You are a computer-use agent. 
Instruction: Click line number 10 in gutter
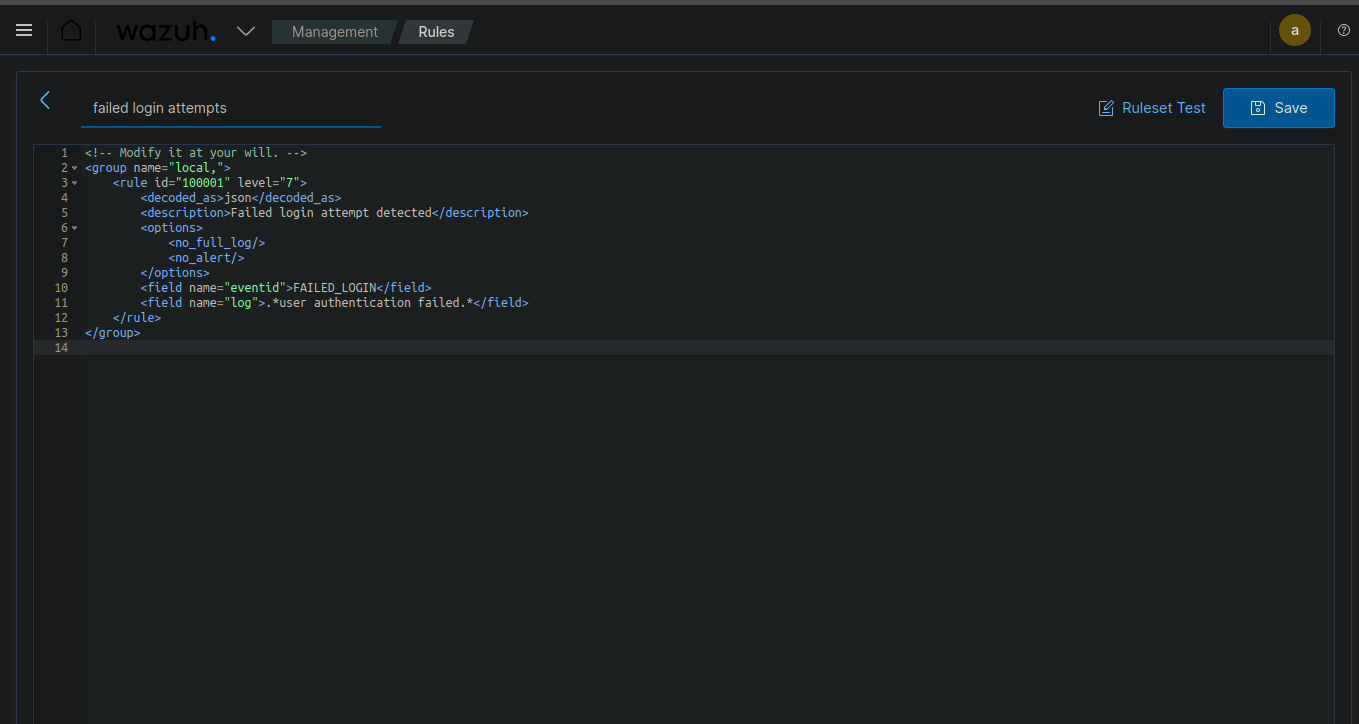61,288
